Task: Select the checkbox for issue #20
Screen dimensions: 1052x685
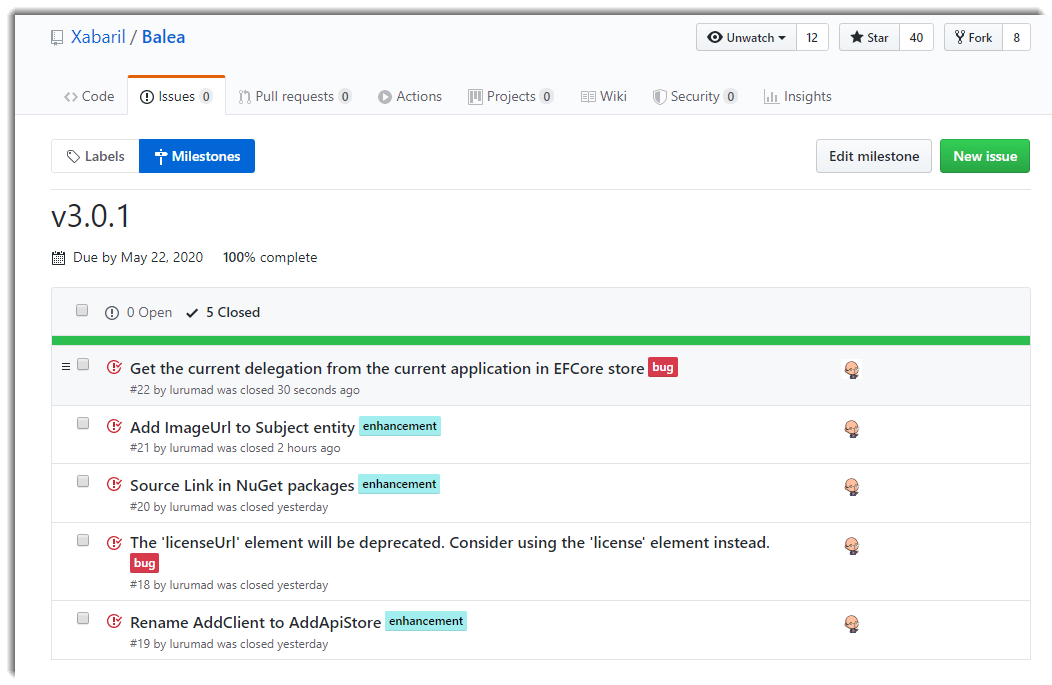Action: pos(82,481)
